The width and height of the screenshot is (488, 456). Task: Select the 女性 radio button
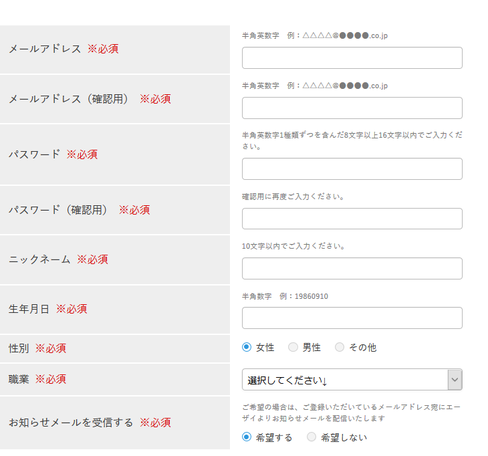point(247,347)
